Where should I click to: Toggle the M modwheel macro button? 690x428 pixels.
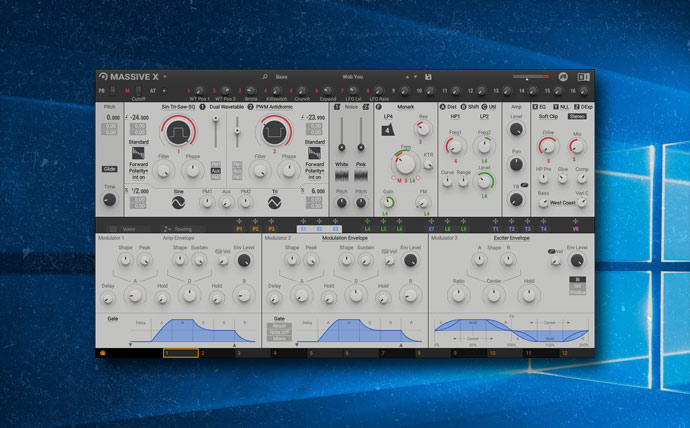coord(127,91)
